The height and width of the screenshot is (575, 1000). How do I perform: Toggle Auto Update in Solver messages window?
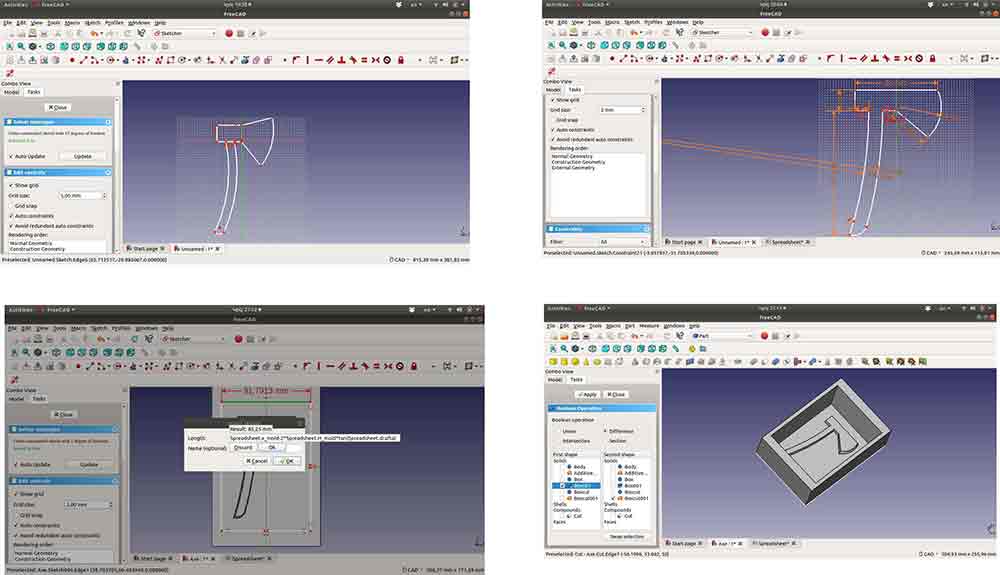27,156
